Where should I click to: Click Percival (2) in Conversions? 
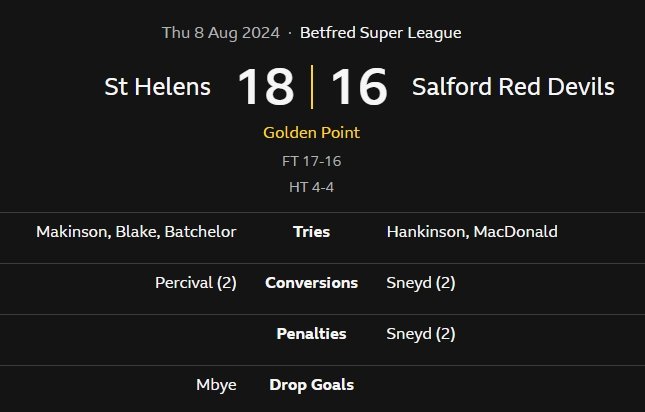(196, 283)
